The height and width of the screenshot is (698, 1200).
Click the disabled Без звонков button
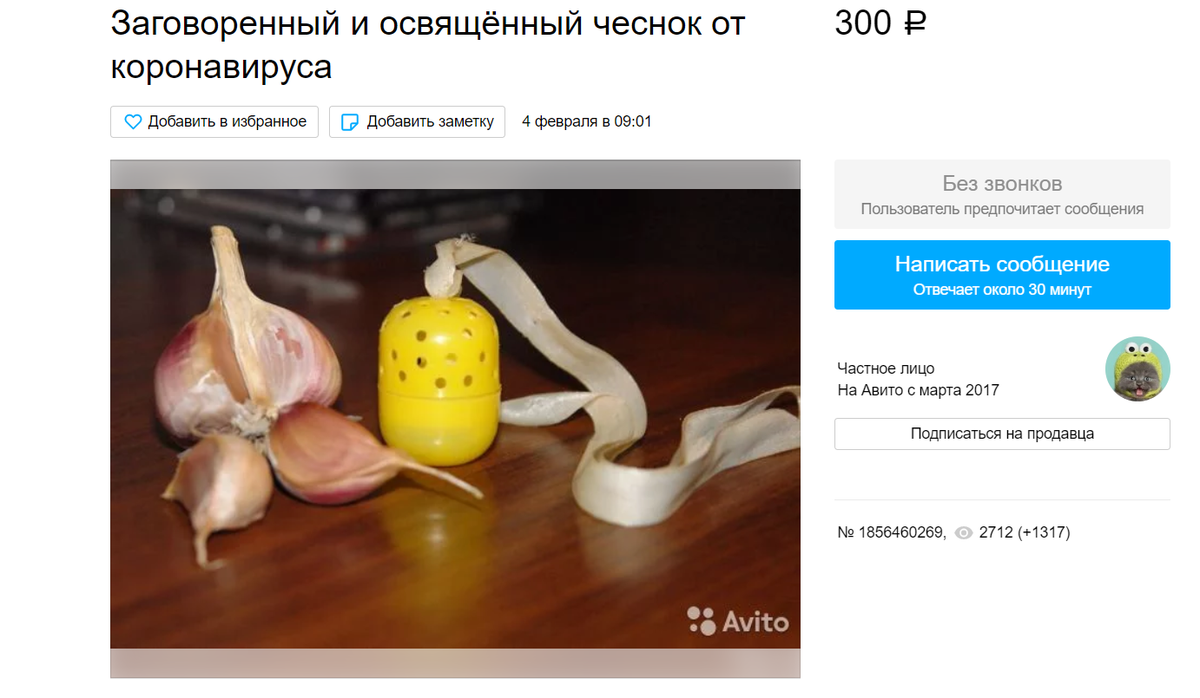point(1002,195)
